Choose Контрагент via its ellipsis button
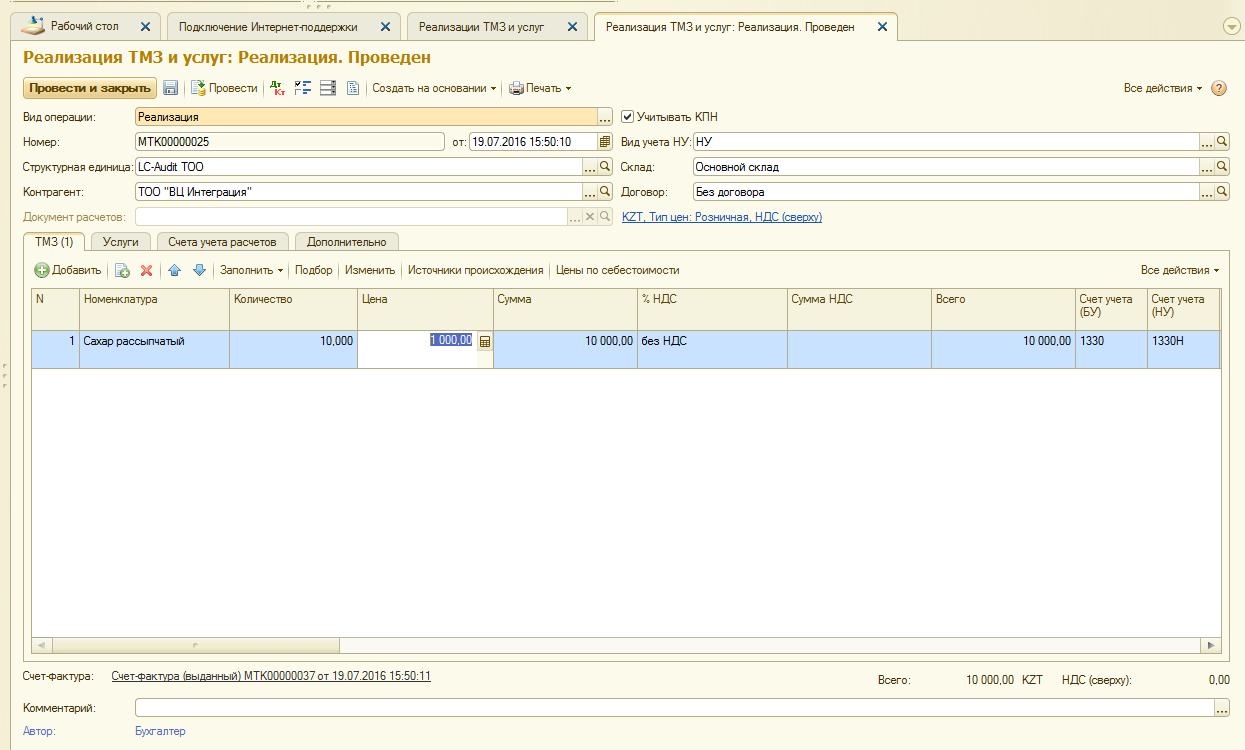 pyautogui.click(x=590, y=192)
